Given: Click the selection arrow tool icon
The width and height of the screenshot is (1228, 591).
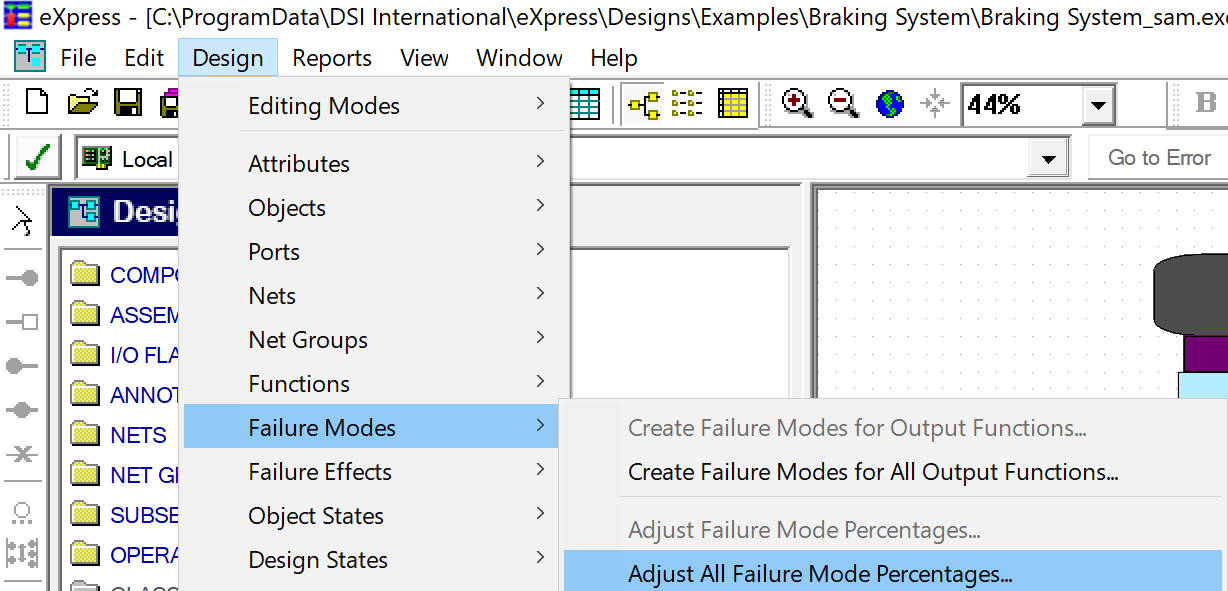Looking at the screenshot, I should [x=23, y=222].
